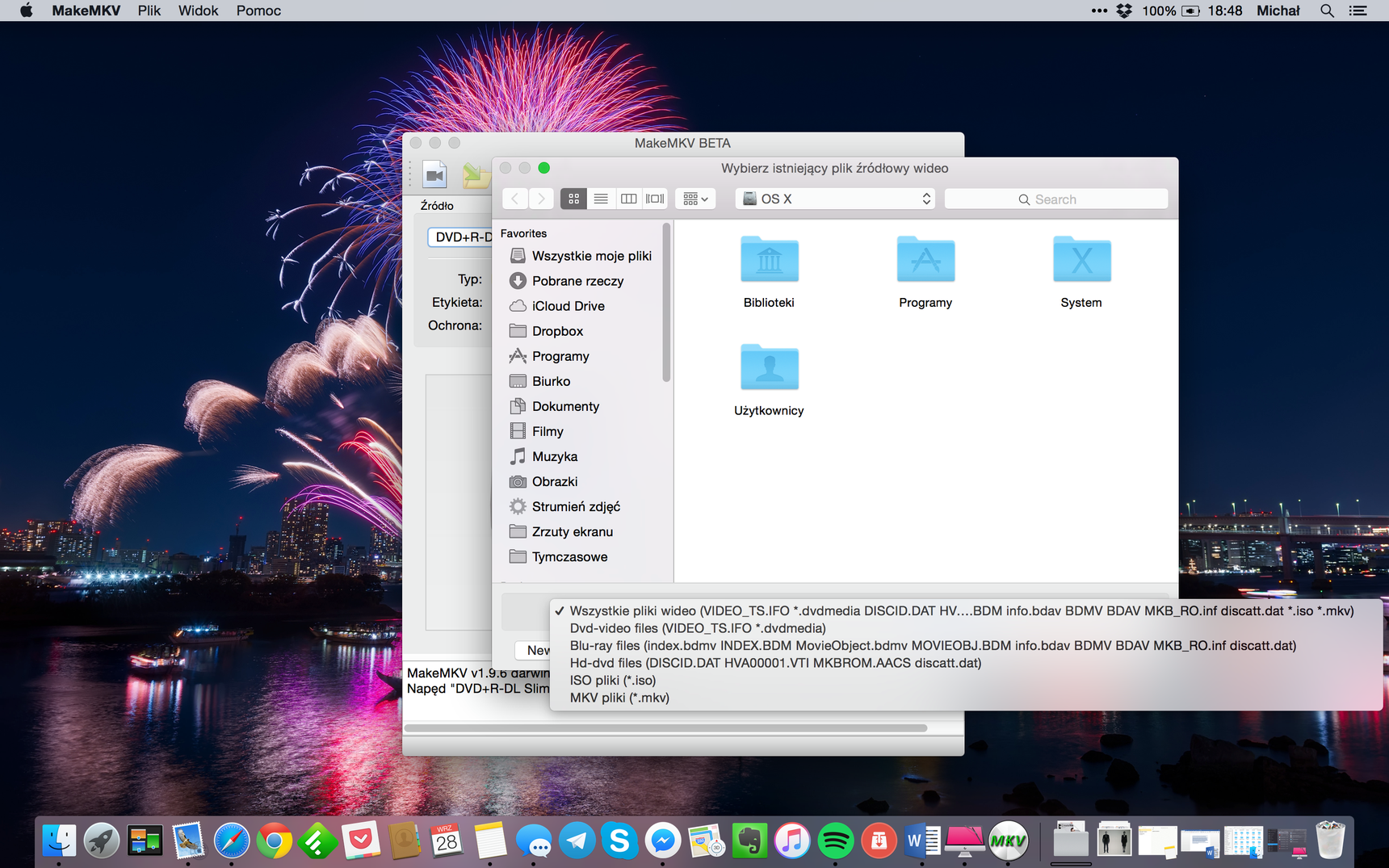
Task: Select the Programy folder icon in file list
Action: tap(925, 272)
